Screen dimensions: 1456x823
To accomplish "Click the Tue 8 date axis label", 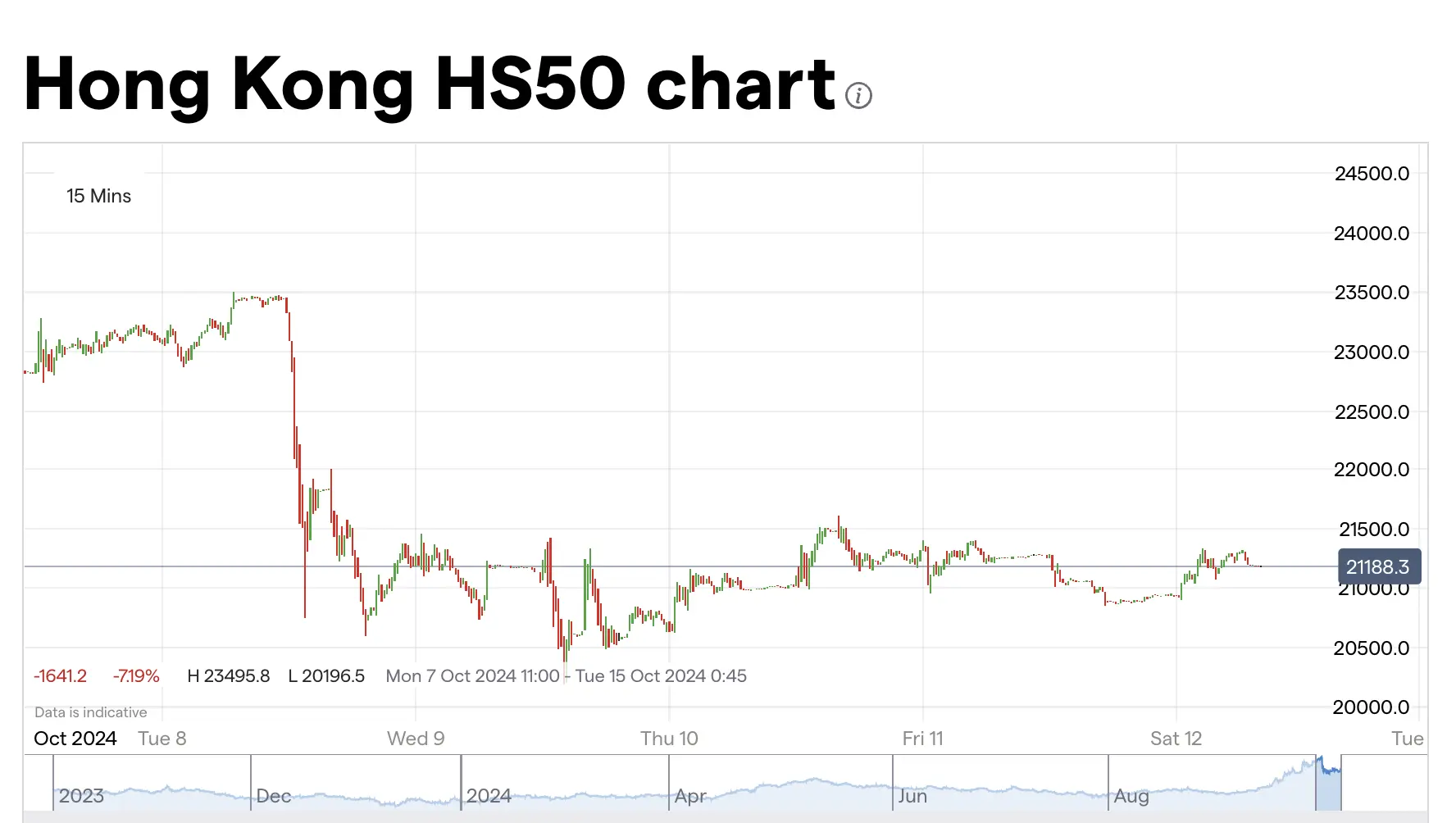I will 162,739.
